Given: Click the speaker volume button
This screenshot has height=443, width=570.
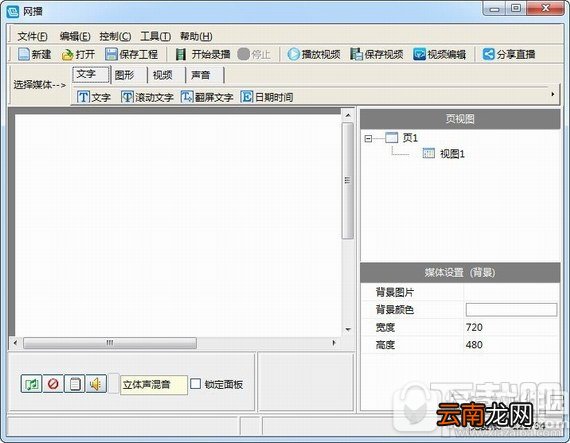Looking at the screenshot, I should coord(96,384).
